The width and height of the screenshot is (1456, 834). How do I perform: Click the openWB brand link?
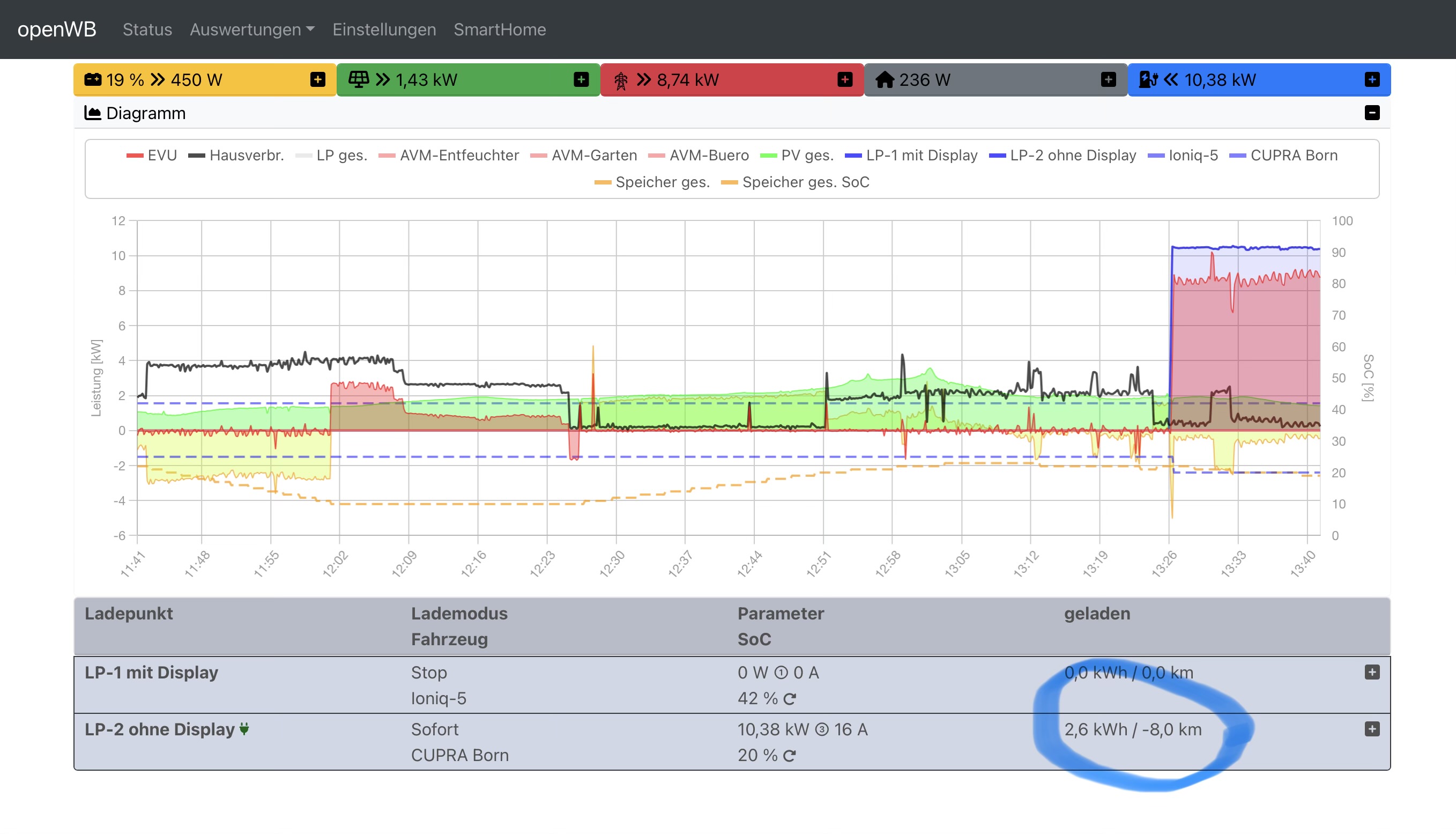click(x=57, y=29)
